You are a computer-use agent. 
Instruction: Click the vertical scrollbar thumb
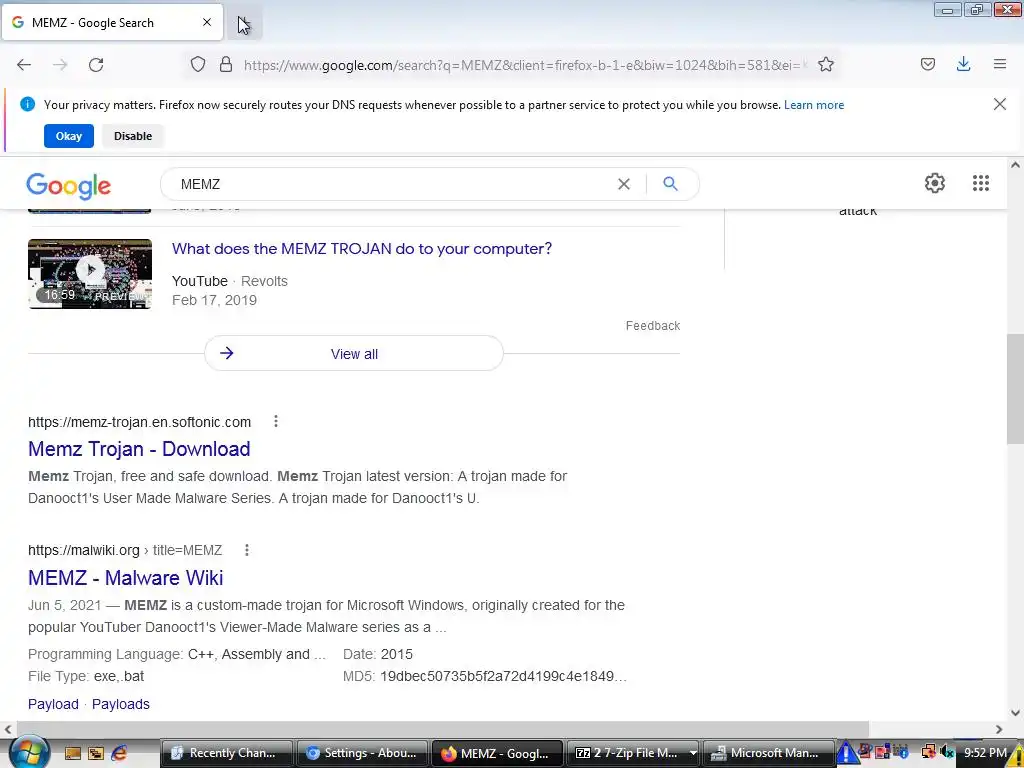coord(1015,389)
